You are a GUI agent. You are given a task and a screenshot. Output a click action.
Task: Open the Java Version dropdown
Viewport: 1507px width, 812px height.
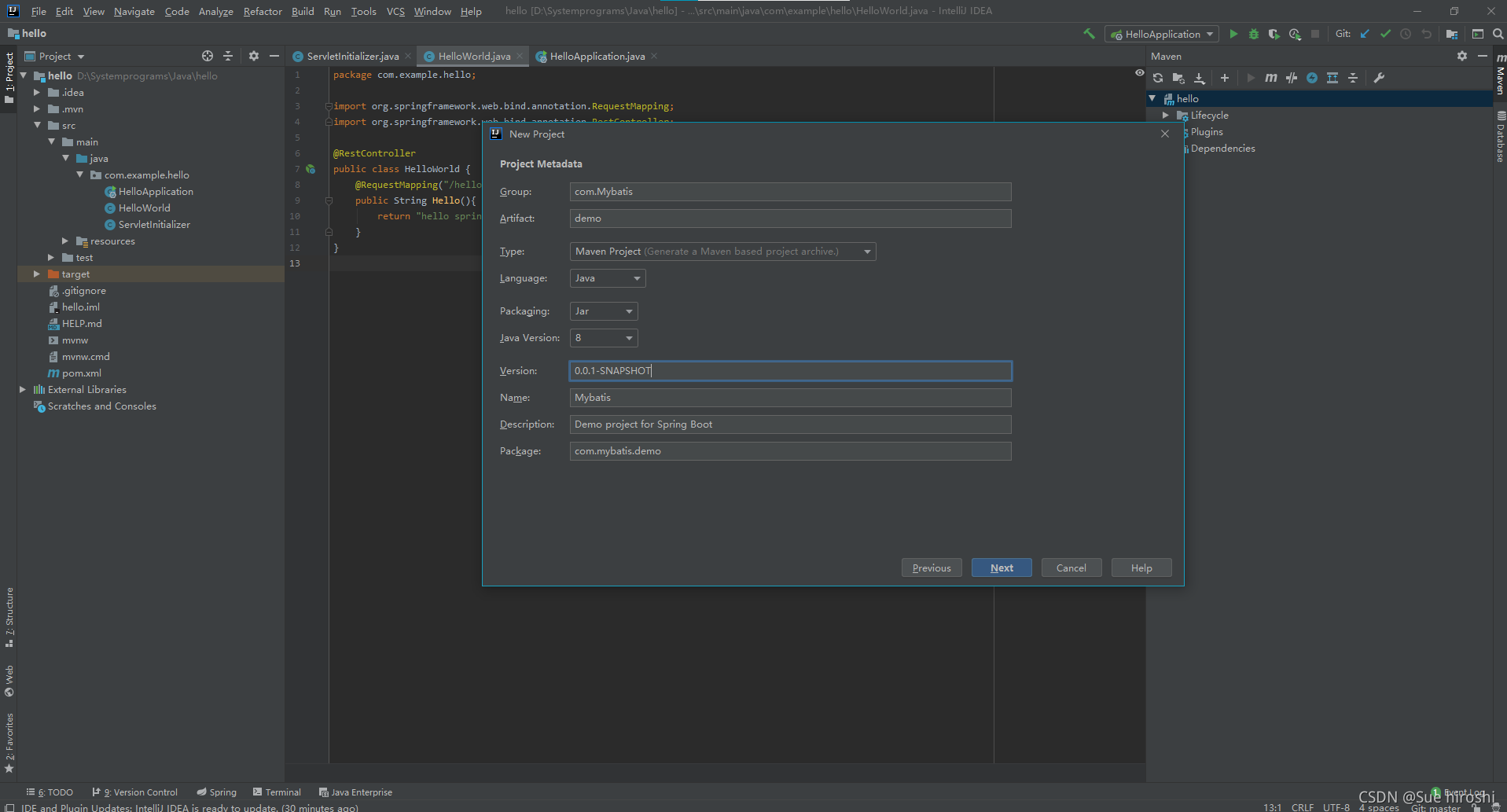604,338
